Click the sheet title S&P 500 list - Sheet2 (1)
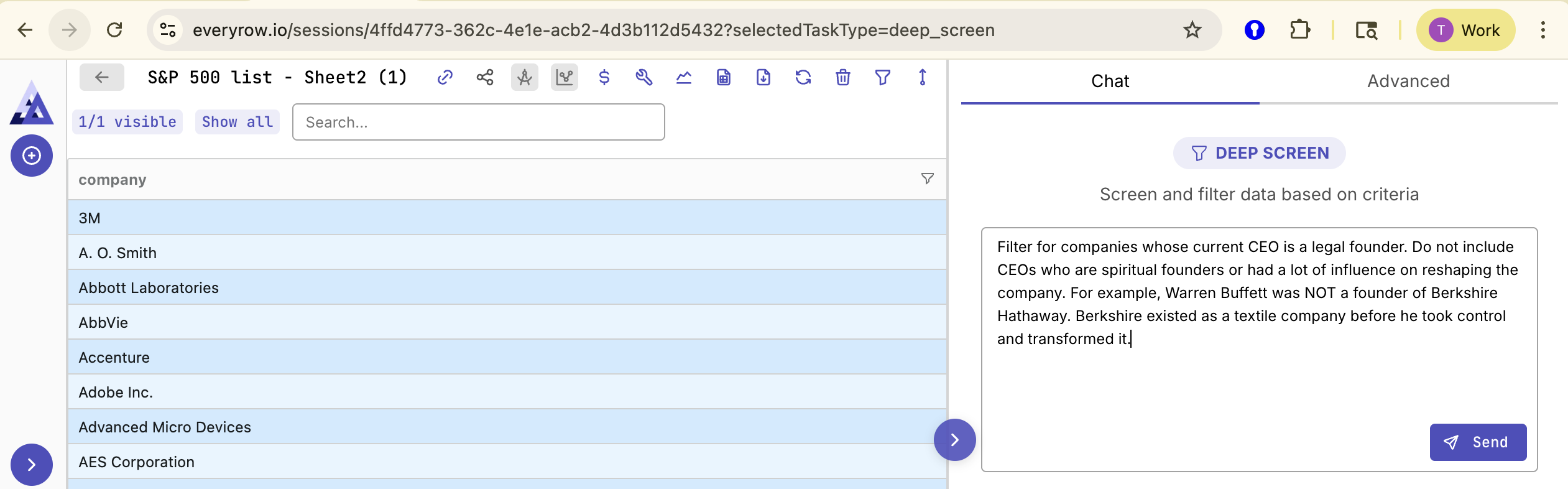Viewport: 1568px width, 489px height. tap(277, 77)
